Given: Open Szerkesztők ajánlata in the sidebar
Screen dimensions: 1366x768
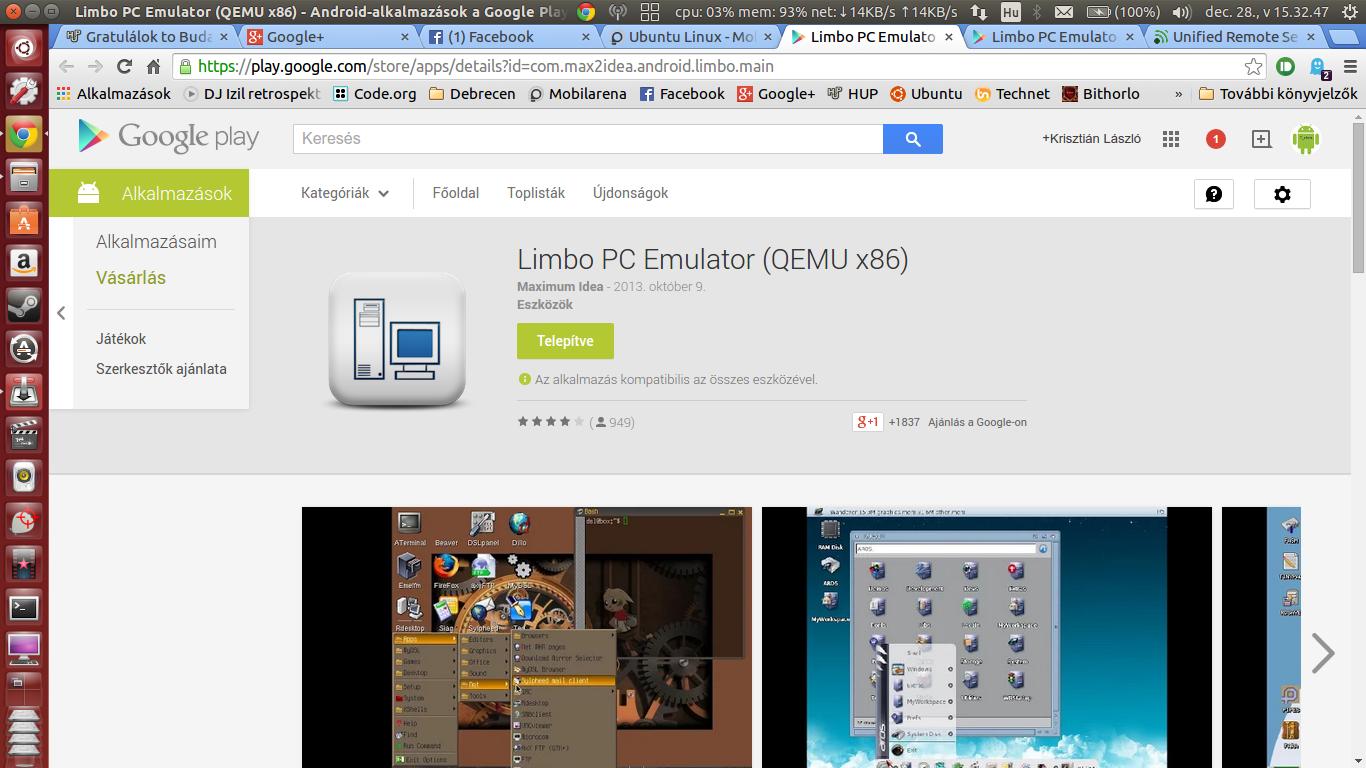Looking at the screenshot, I should pyautogui.click(x=161, y=369).
